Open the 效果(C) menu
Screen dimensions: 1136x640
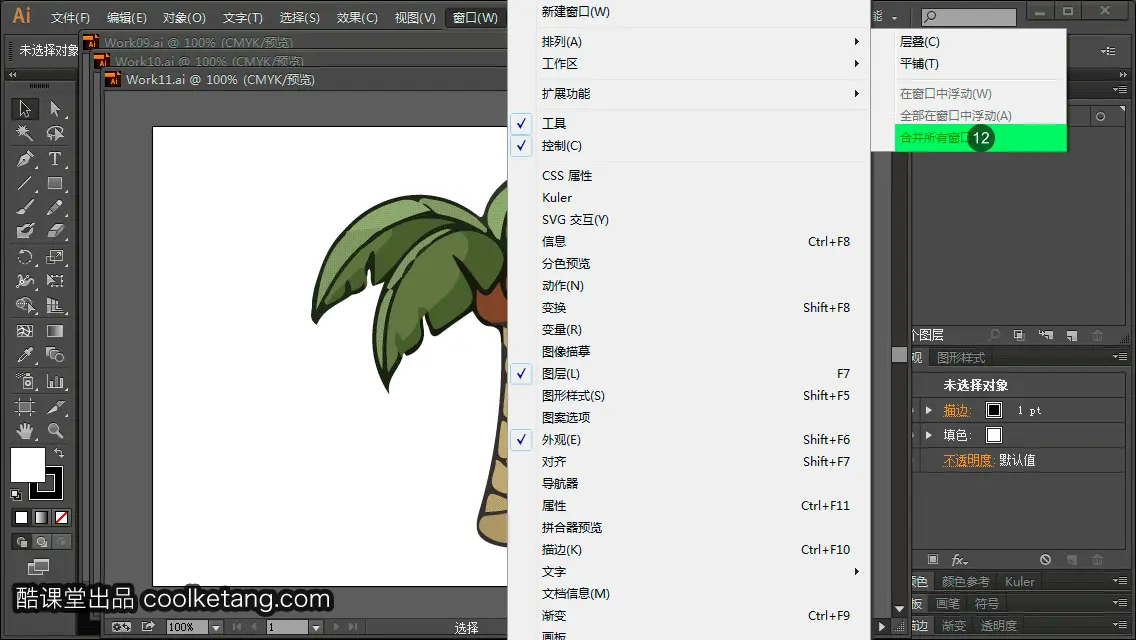tap(357, 17)
